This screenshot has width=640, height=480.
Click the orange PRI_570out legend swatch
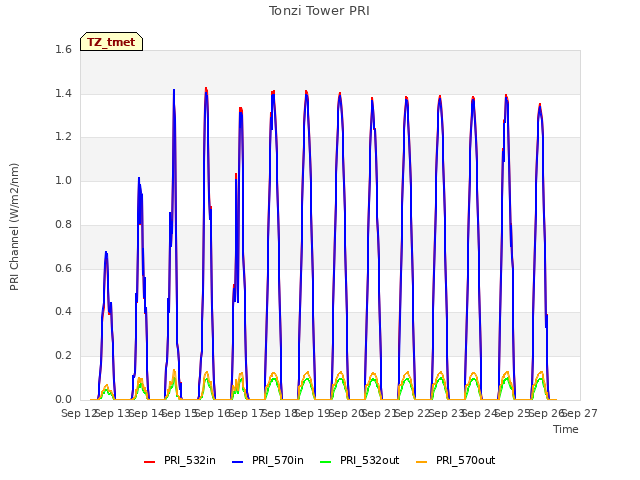(x=422, y=462)
